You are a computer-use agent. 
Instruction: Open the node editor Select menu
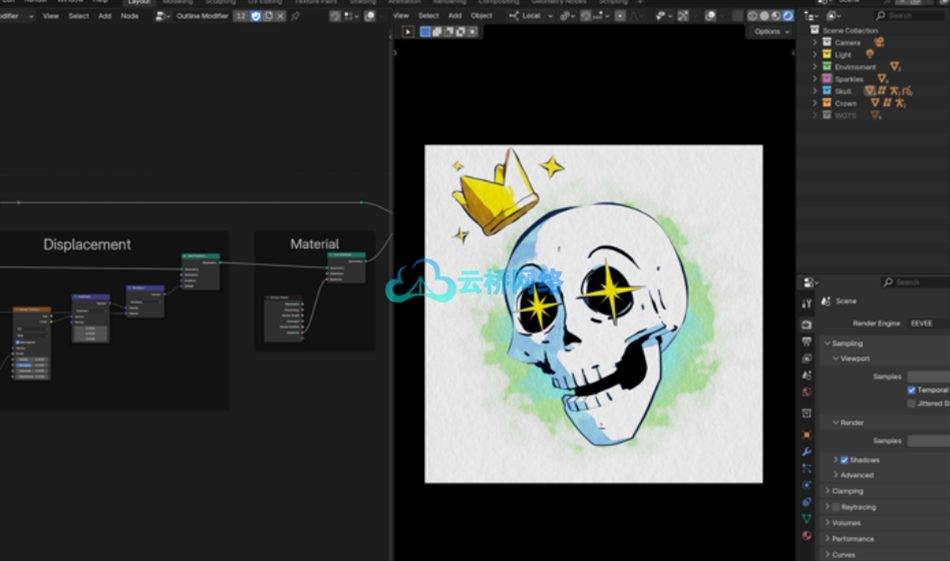point(78,16)
